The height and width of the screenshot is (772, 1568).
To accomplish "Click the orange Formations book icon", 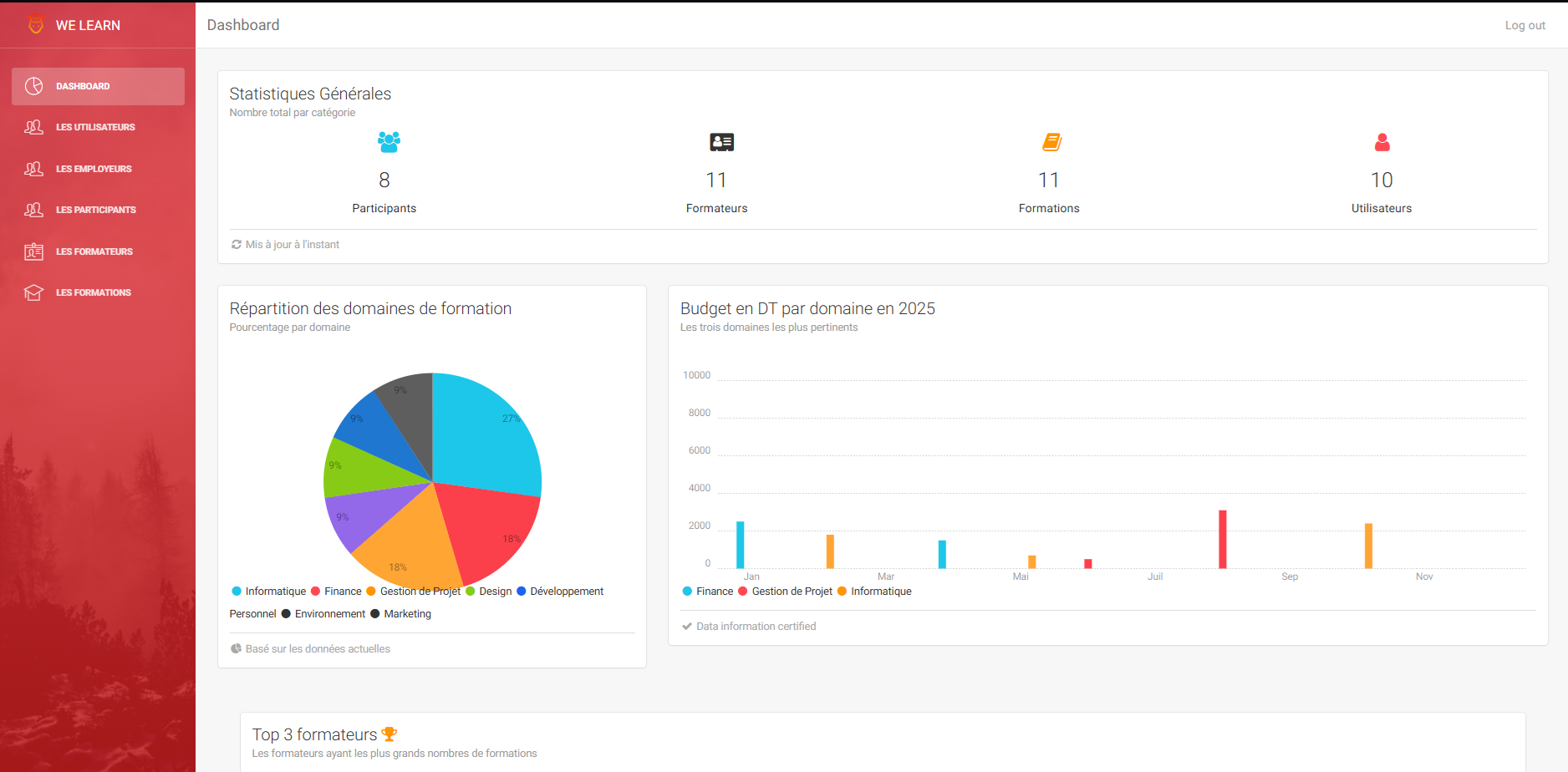I will click(x=1051, y=142).
